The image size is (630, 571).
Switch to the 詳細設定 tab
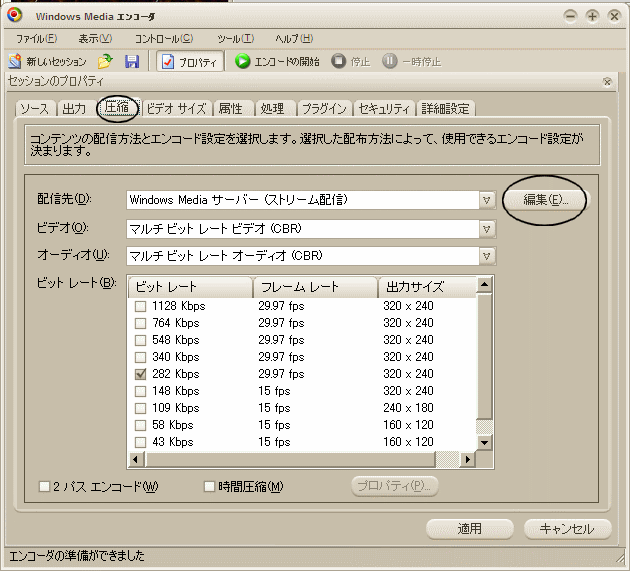coord(445,108)
